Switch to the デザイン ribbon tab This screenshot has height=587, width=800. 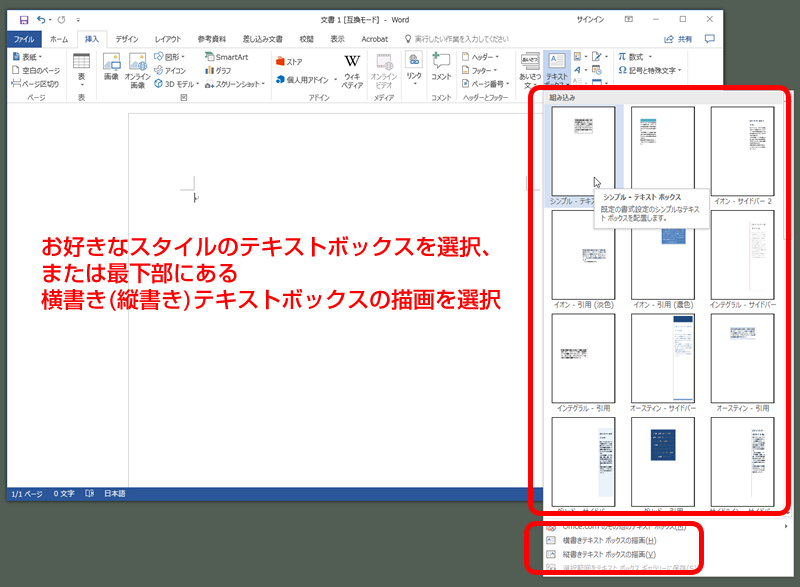click(x=127, y=38)
